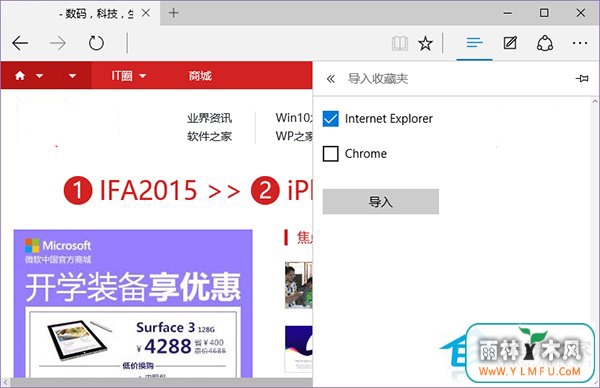The width and height of the screenshot is (600, 388).
Task: Make a web note pen icon
Action: [x=510, y=43]
